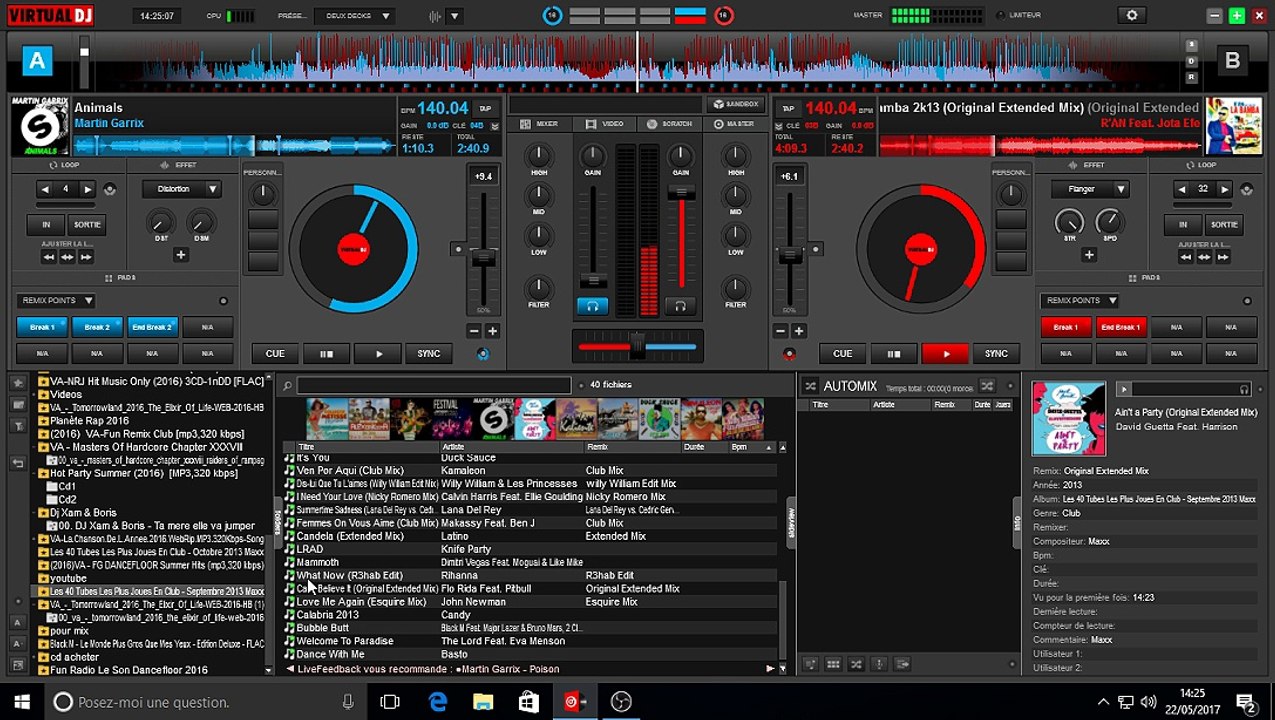Click deck B red pitch reset icon
This screenshot has width=1275, height=720.
click(789, 354)
